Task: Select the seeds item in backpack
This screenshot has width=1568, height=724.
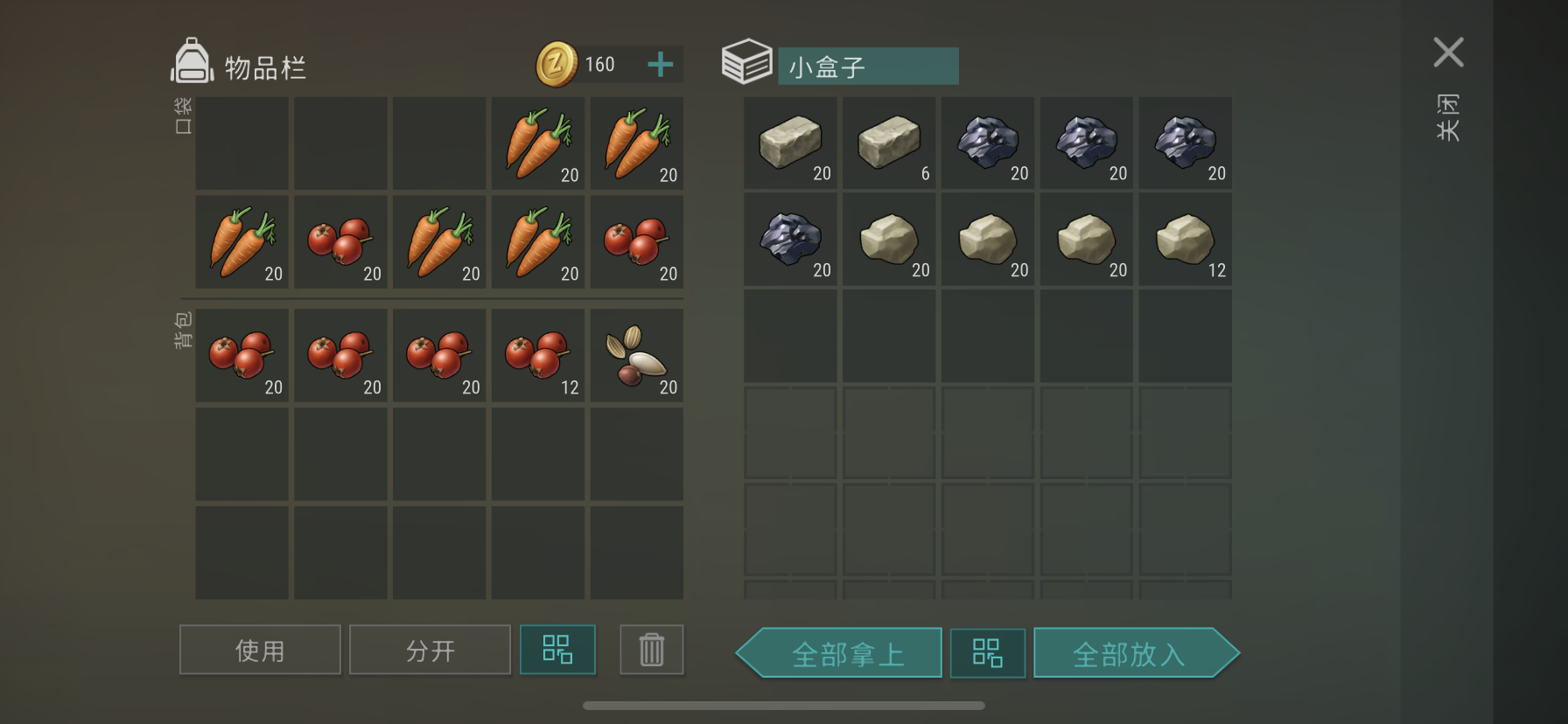Action: pyautogui.click(x=637, y=355)
